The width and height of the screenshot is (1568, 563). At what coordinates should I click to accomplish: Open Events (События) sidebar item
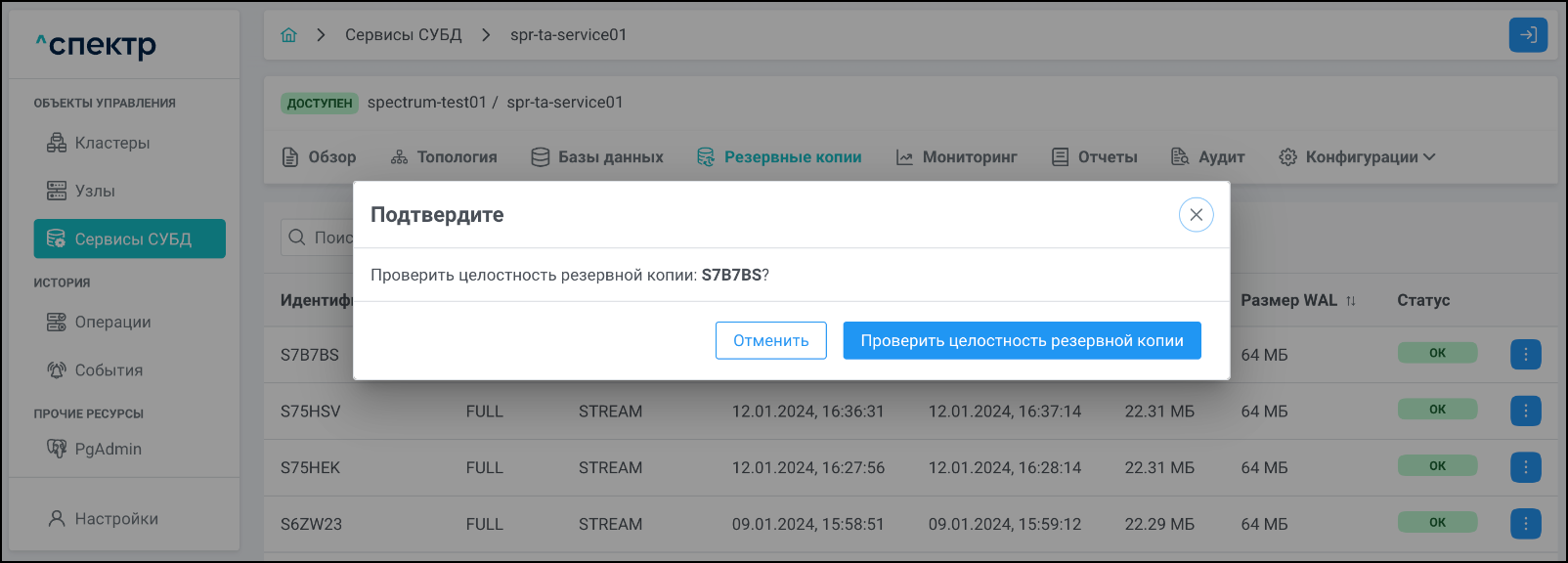109,369
